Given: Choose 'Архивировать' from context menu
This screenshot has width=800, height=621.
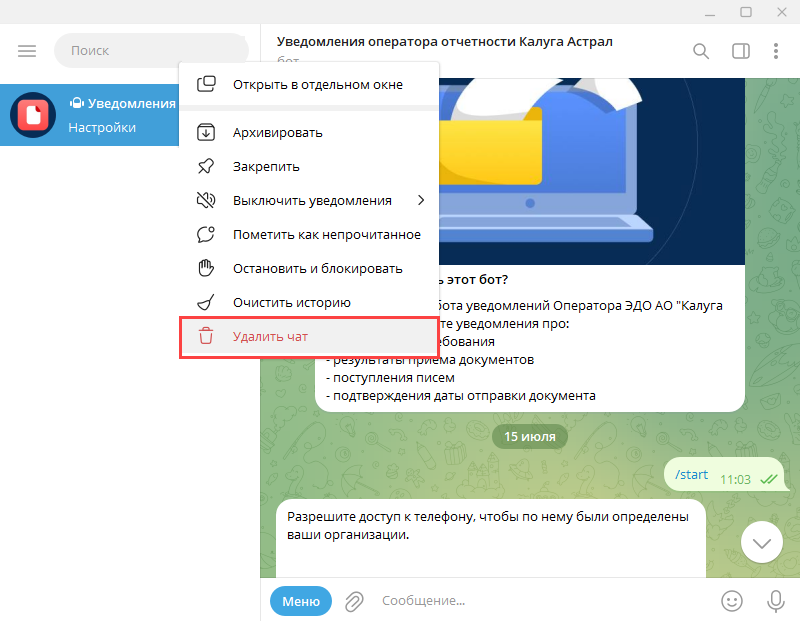Looking at the screenshot, I should pyautogui.click(x=309, y=133).
